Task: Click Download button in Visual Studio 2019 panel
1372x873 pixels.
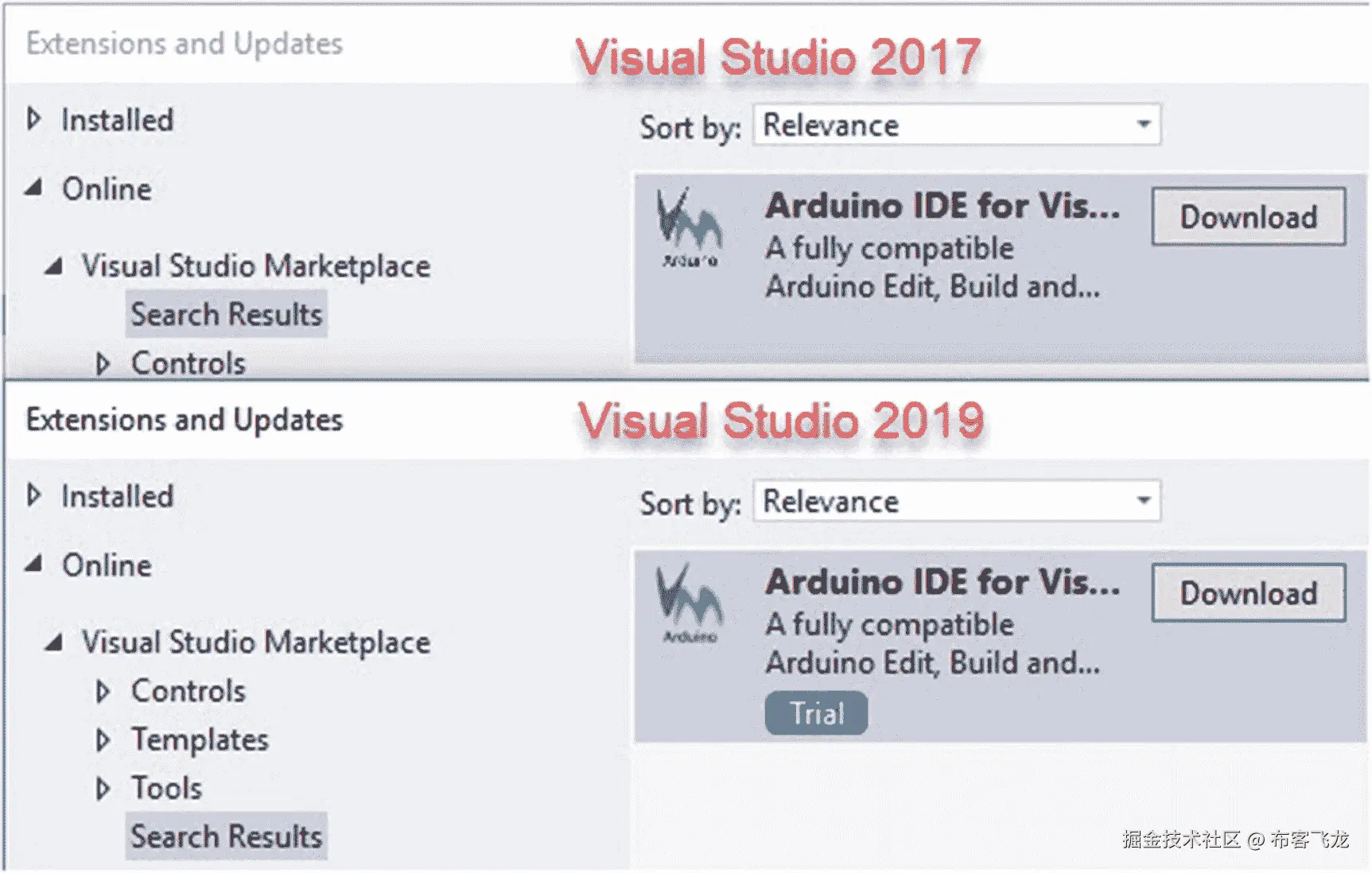Action: tap(1248, 593)
